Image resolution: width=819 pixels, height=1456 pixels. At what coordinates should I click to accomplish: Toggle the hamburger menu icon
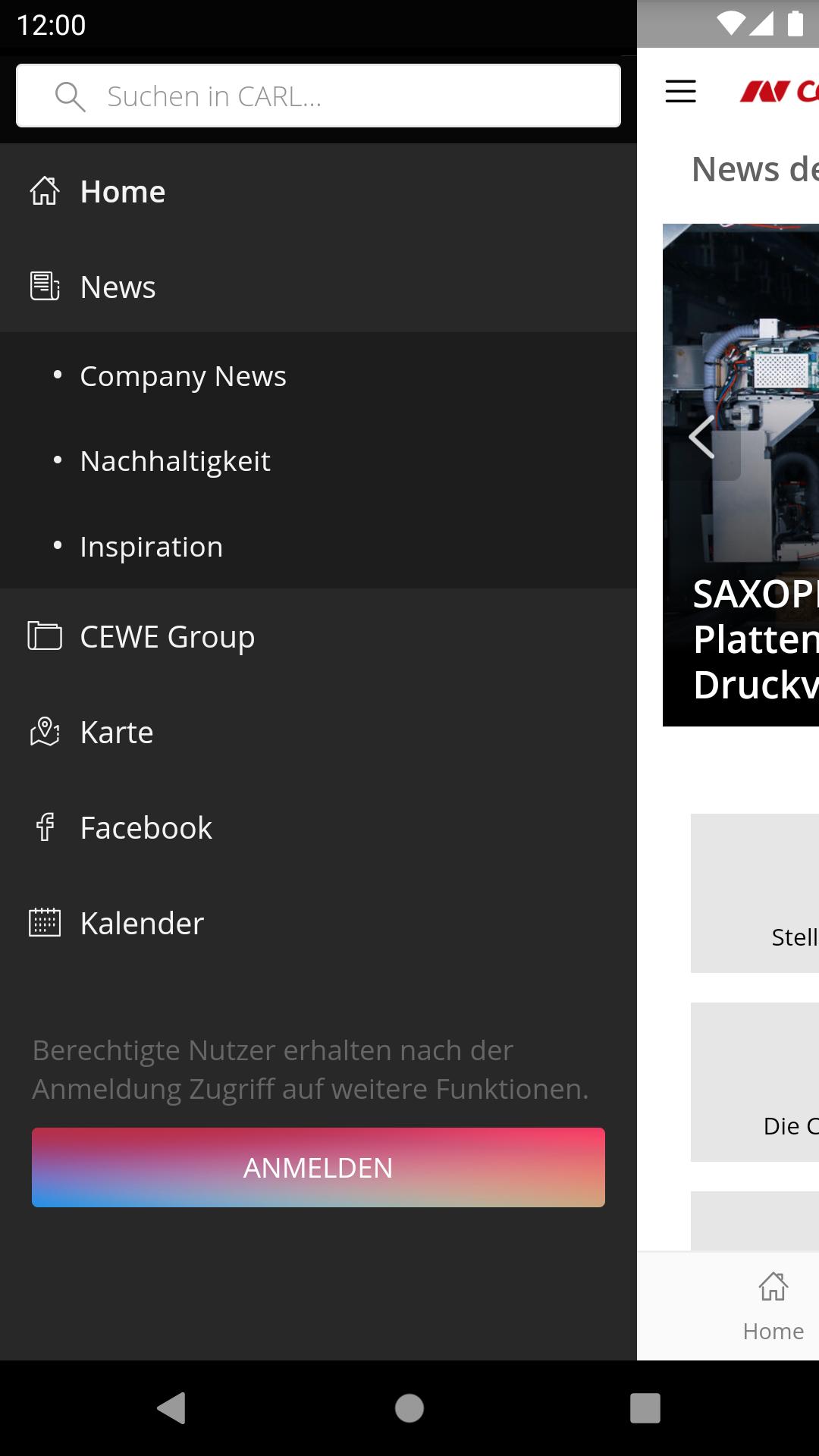coord(680,92)
